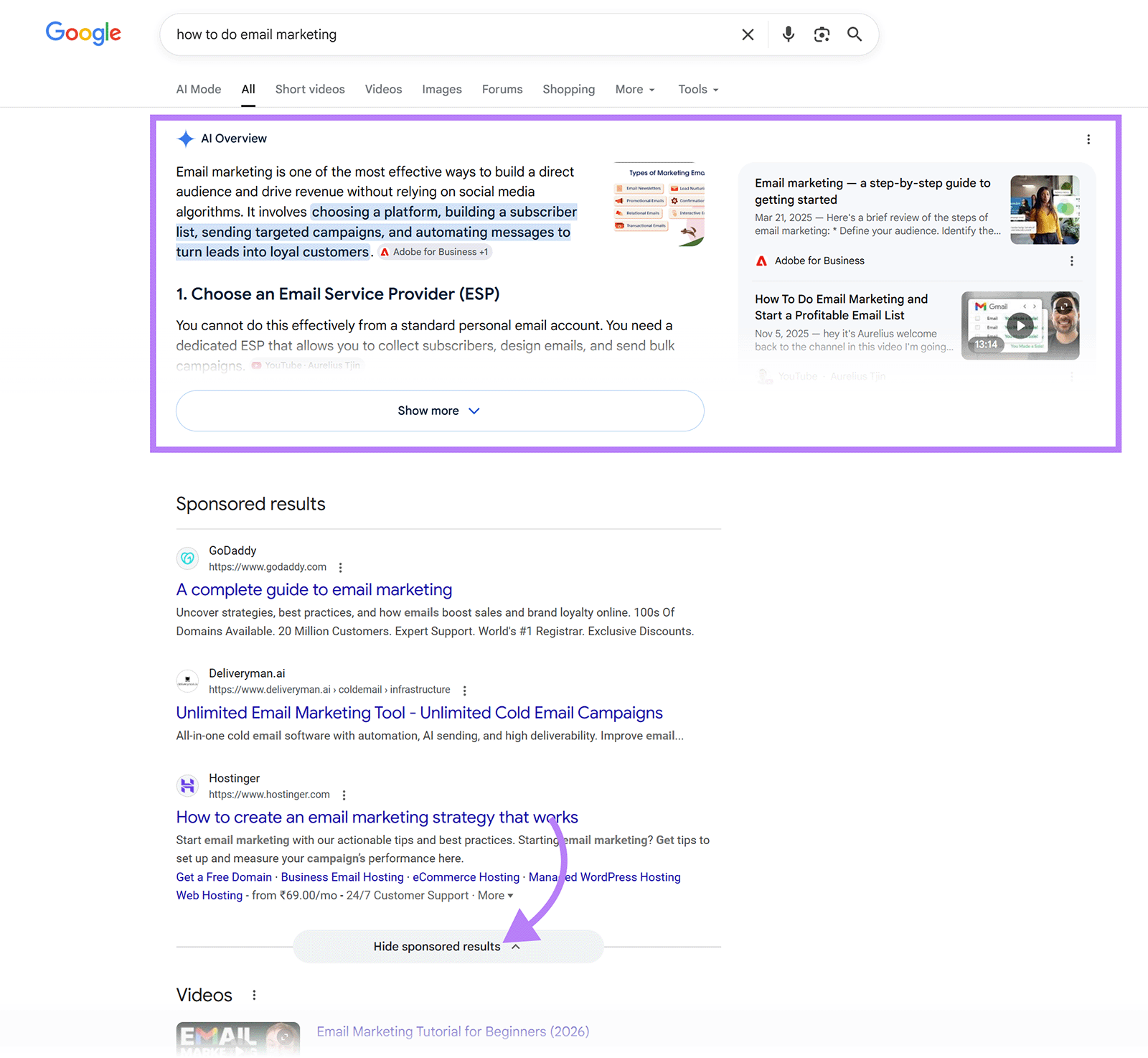This screenshot has height=1058, width=1148.
Task: Open How to create an email marketing strategy
Action: click(377, 818)
